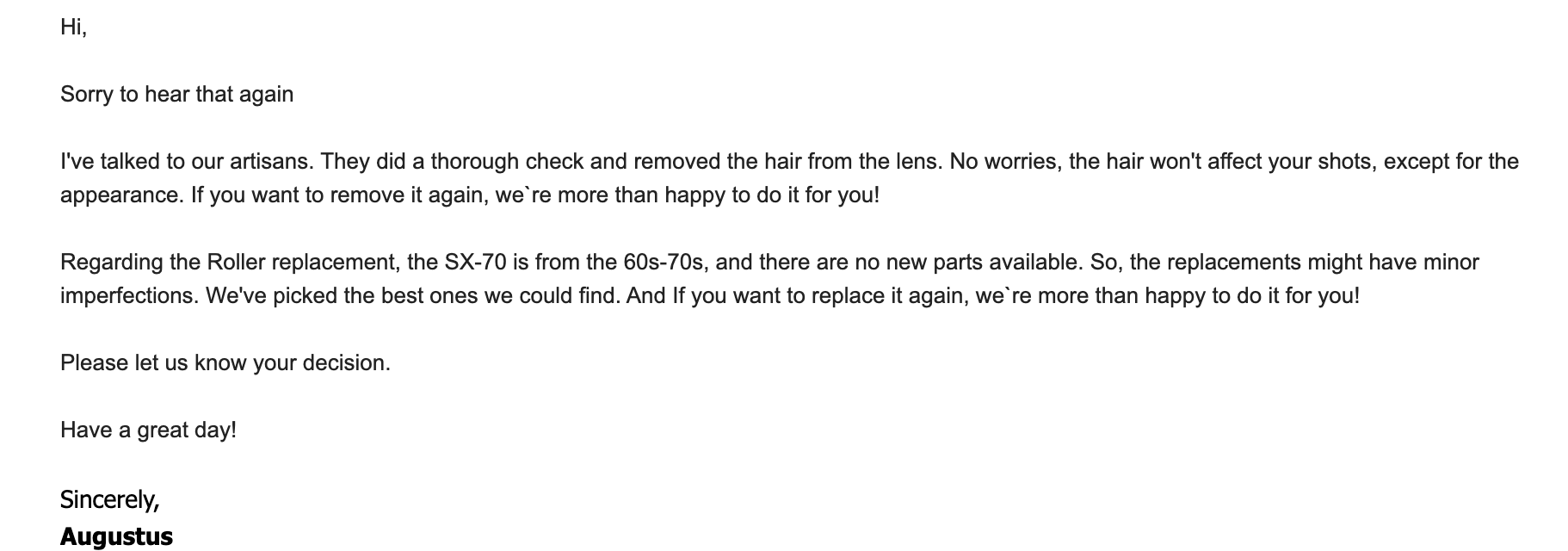
Task: Click the word "appearance" starting a line
Action: click(x=120, y=195)
